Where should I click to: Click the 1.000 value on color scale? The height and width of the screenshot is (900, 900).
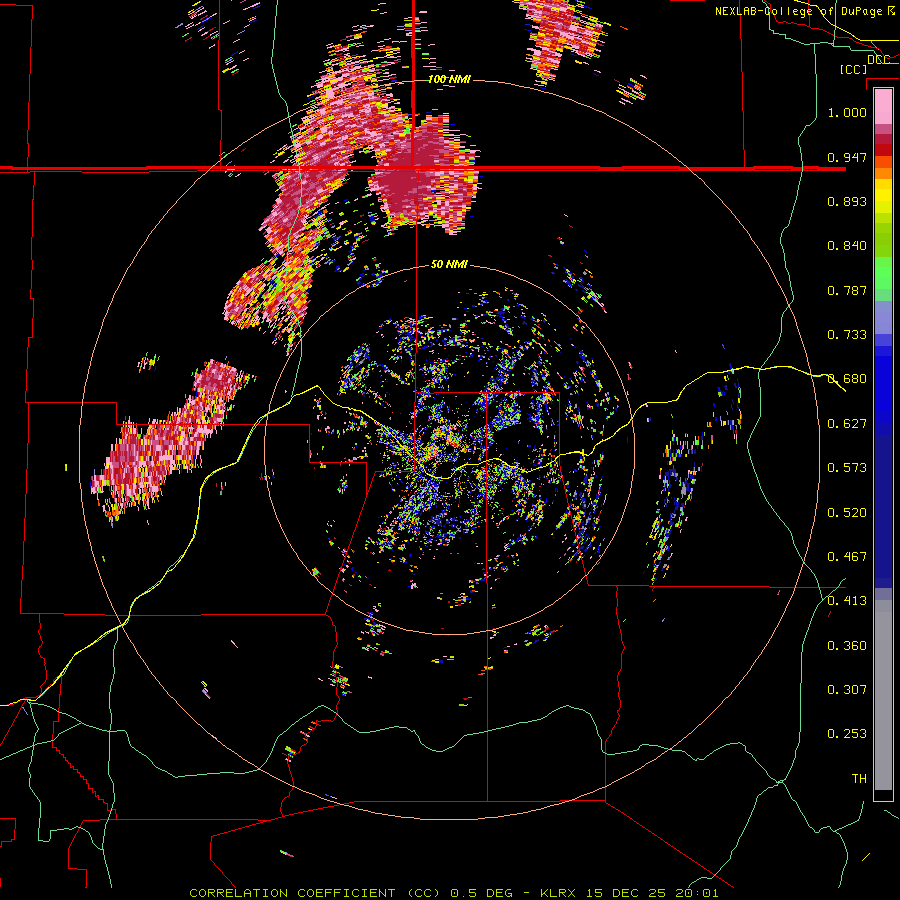(x=847, y=112)
